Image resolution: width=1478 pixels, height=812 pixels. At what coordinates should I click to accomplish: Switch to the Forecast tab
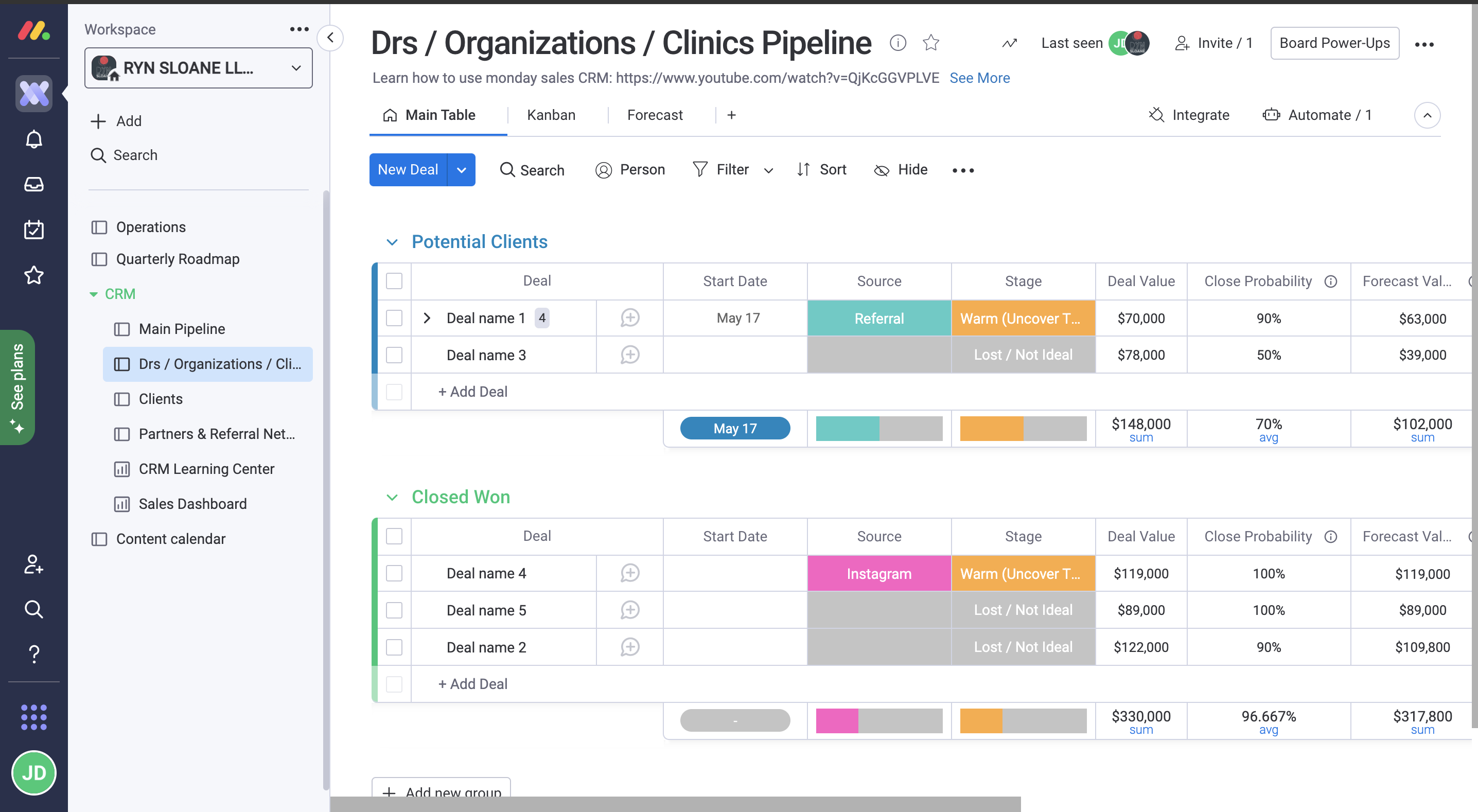tap(654, 114)
